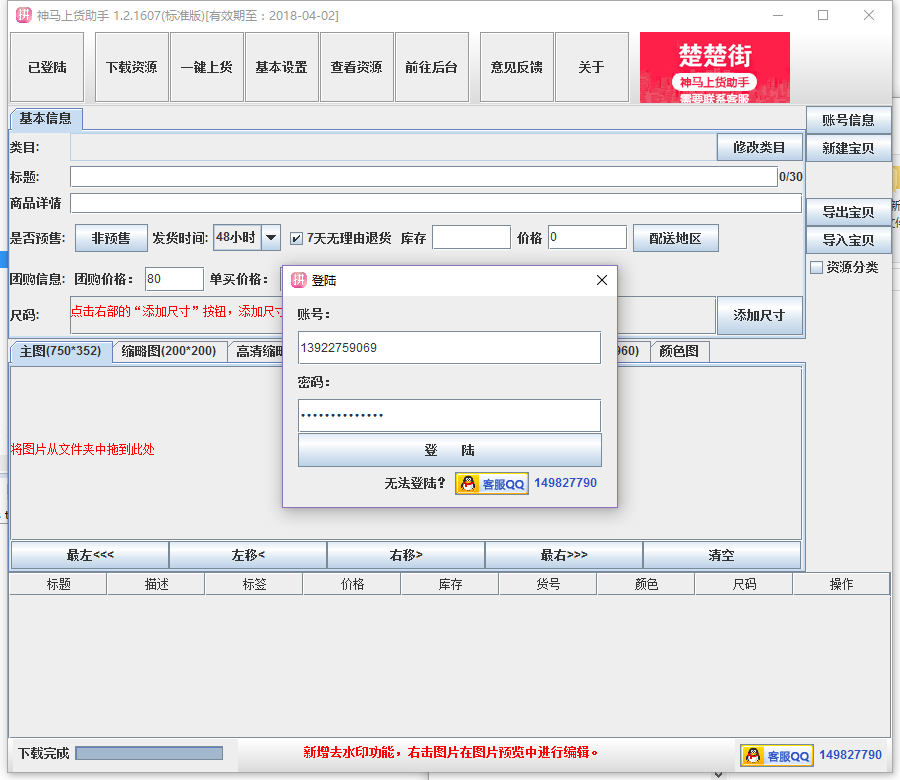Click the 配送地区 button

[676, 238]
